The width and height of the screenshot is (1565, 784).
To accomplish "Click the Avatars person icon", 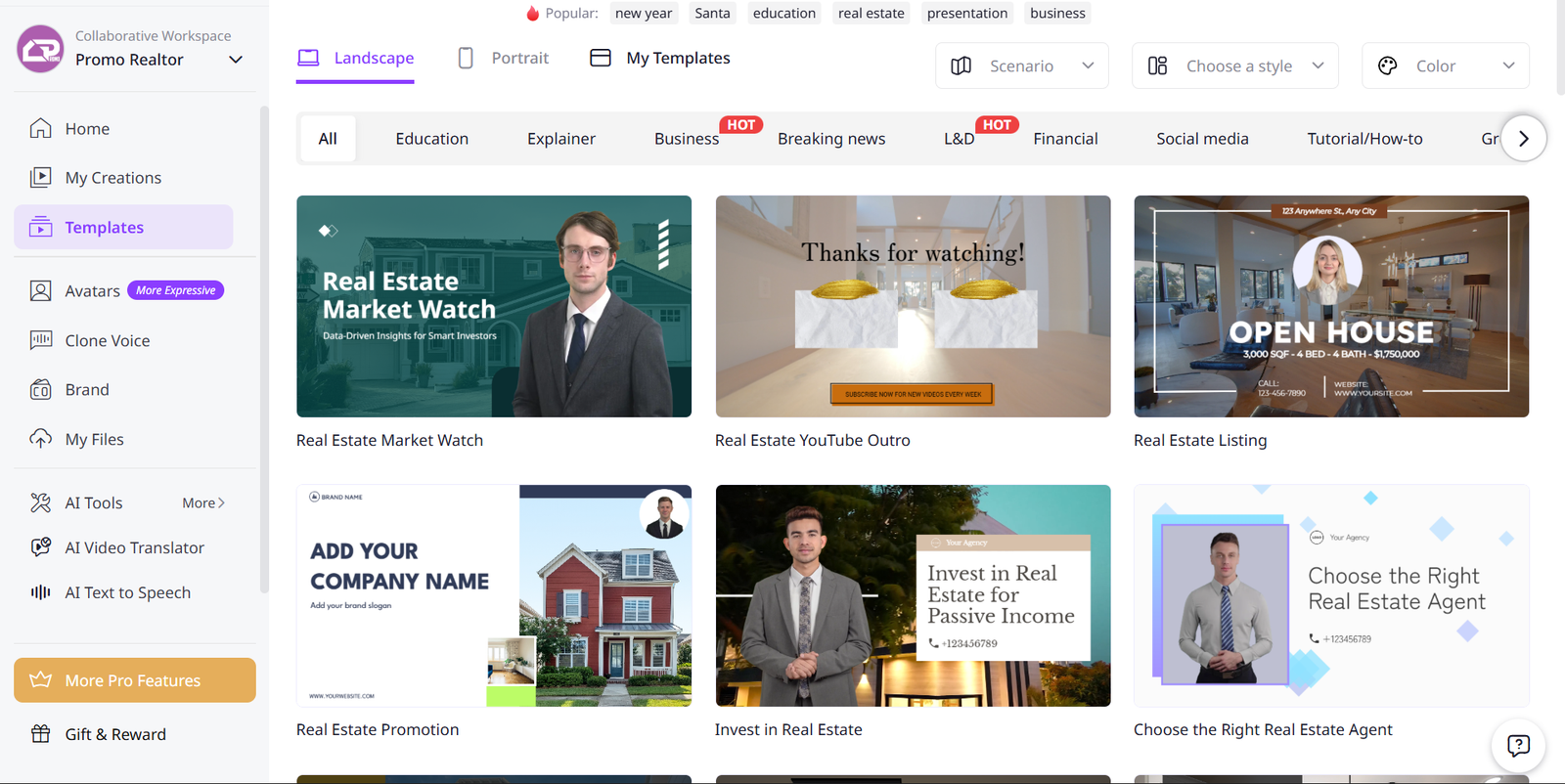I will click(40, 290).
